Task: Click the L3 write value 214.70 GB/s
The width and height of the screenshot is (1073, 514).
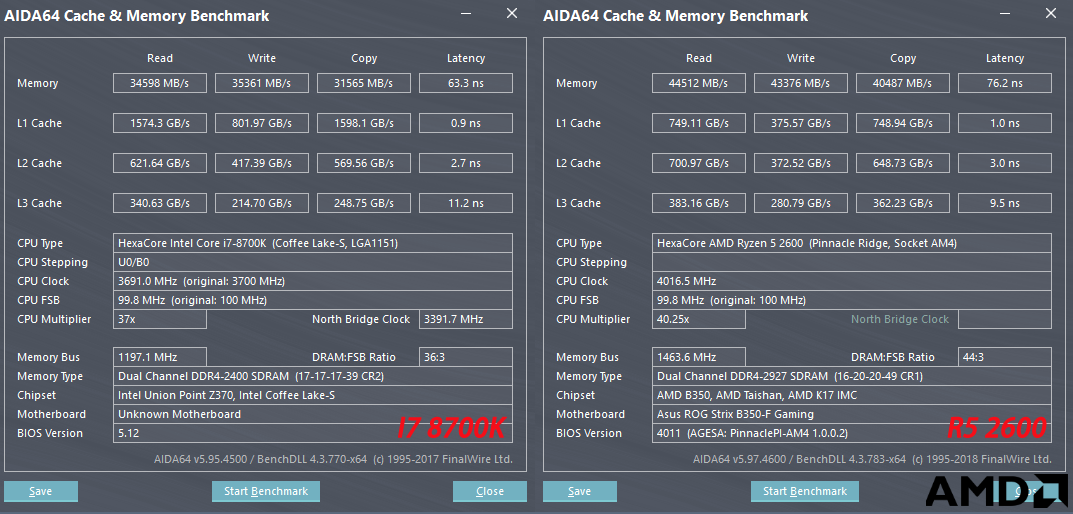Action: pyautogui.click(x=261, y=203)
